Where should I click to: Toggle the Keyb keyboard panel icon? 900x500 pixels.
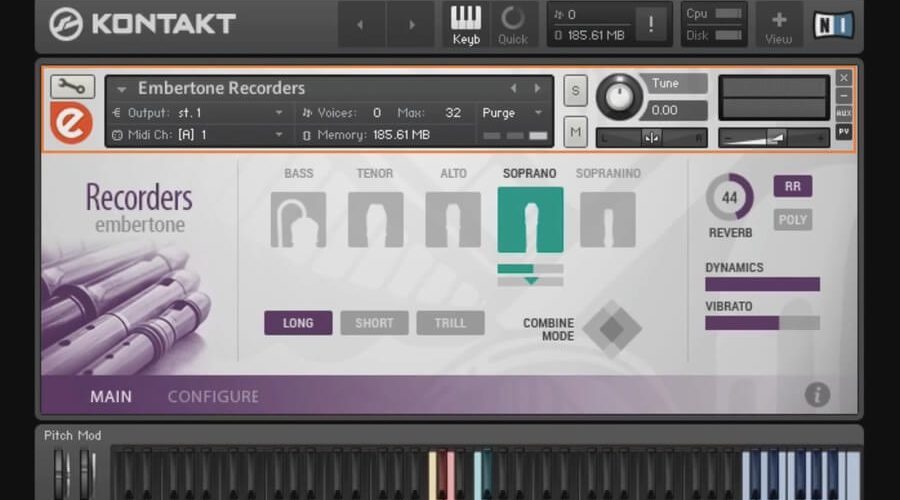point(466,24)
